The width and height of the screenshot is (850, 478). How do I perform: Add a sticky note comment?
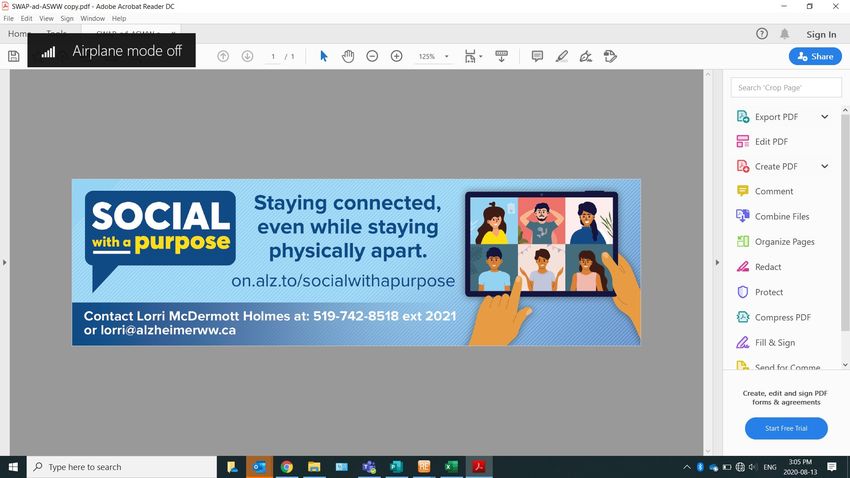coord(537,56)
